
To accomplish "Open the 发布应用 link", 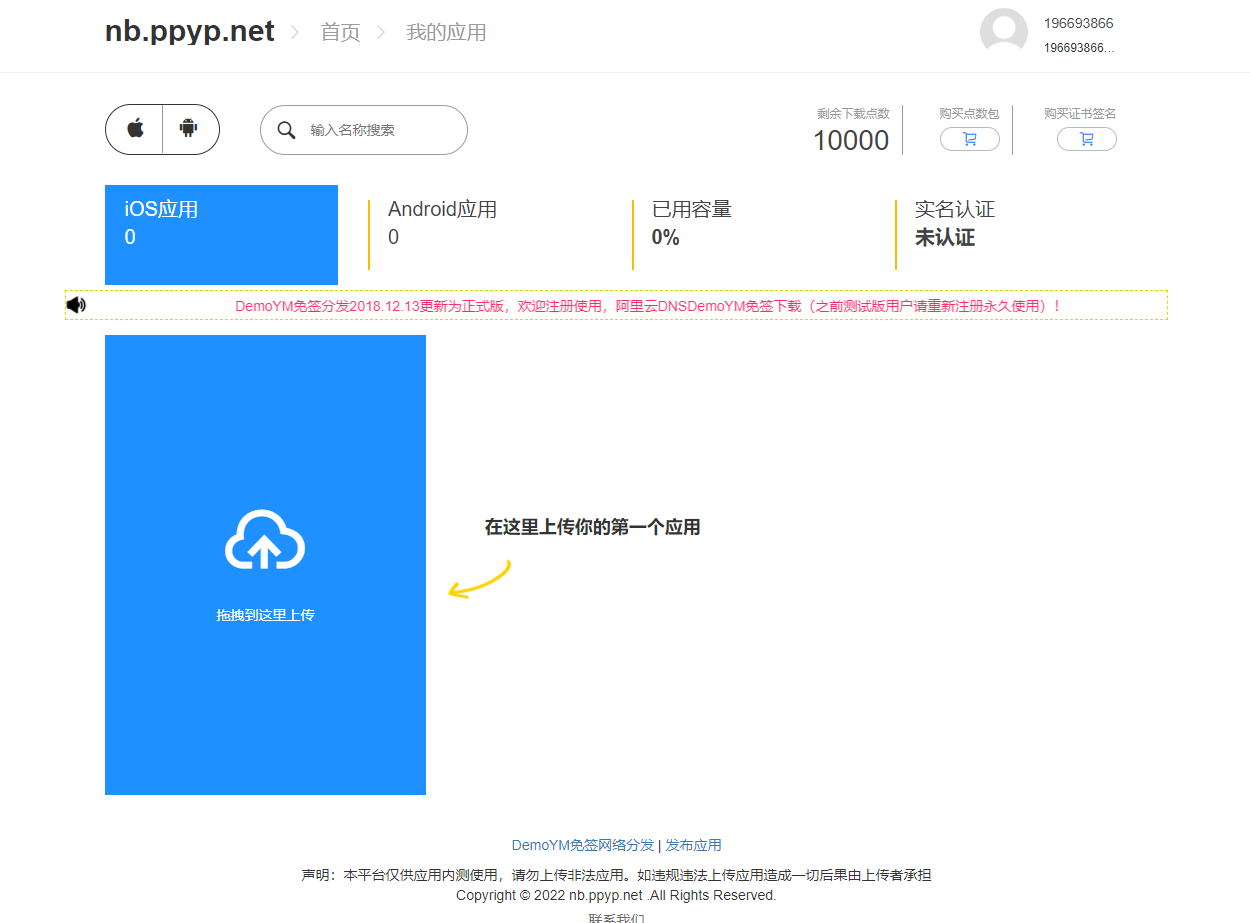I will click(694, 845).
